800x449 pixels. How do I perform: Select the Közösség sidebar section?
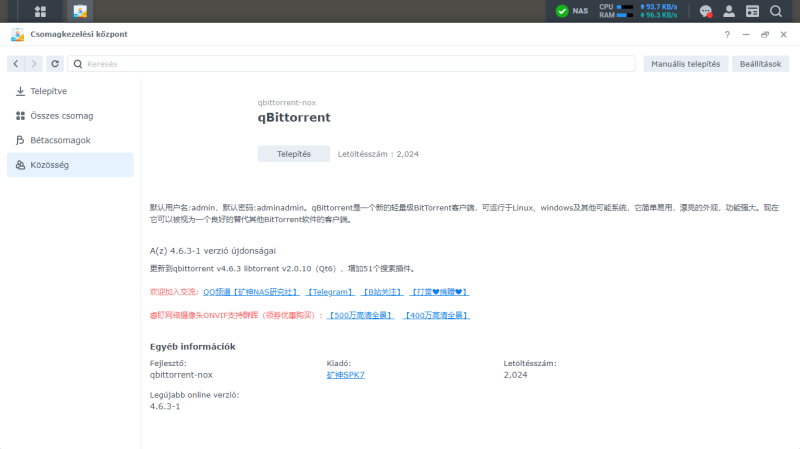coord(70,165)
